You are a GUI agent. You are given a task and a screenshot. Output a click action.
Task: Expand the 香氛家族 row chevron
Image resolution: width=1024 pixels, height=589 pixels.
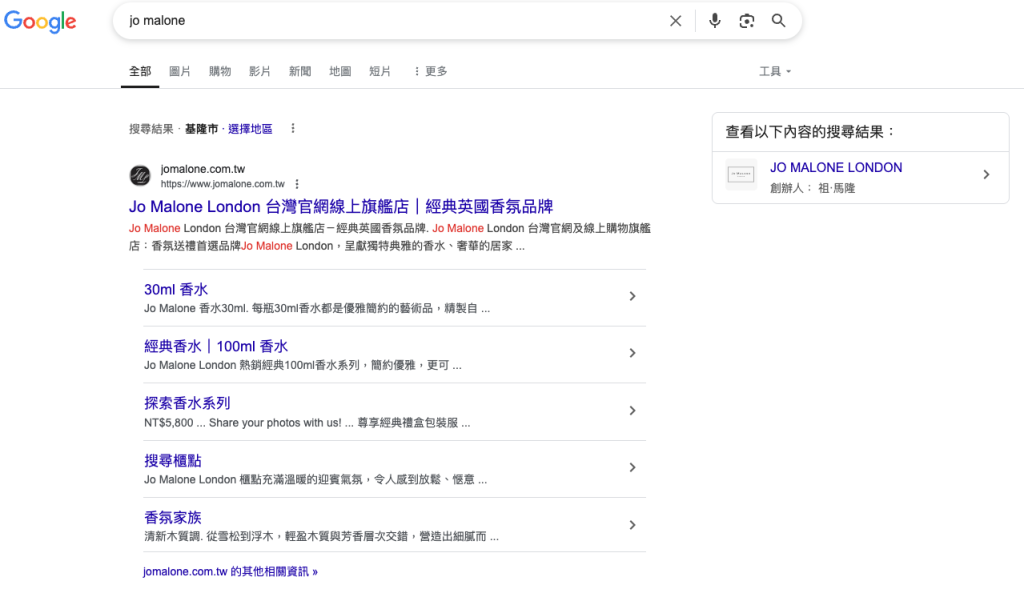click(632, 525)
